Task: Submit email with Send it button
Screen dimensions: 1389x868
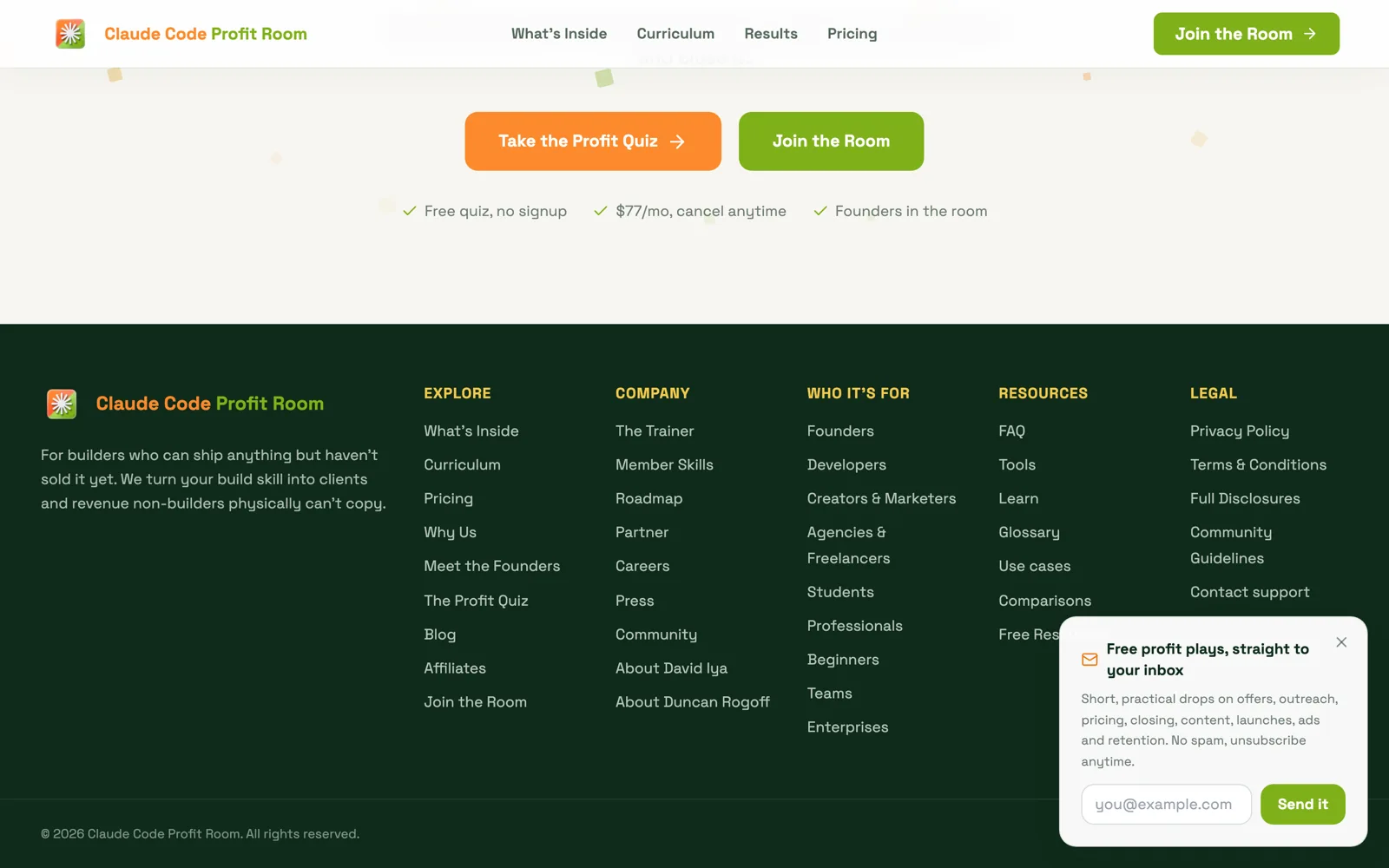Action: (1302, 805)
